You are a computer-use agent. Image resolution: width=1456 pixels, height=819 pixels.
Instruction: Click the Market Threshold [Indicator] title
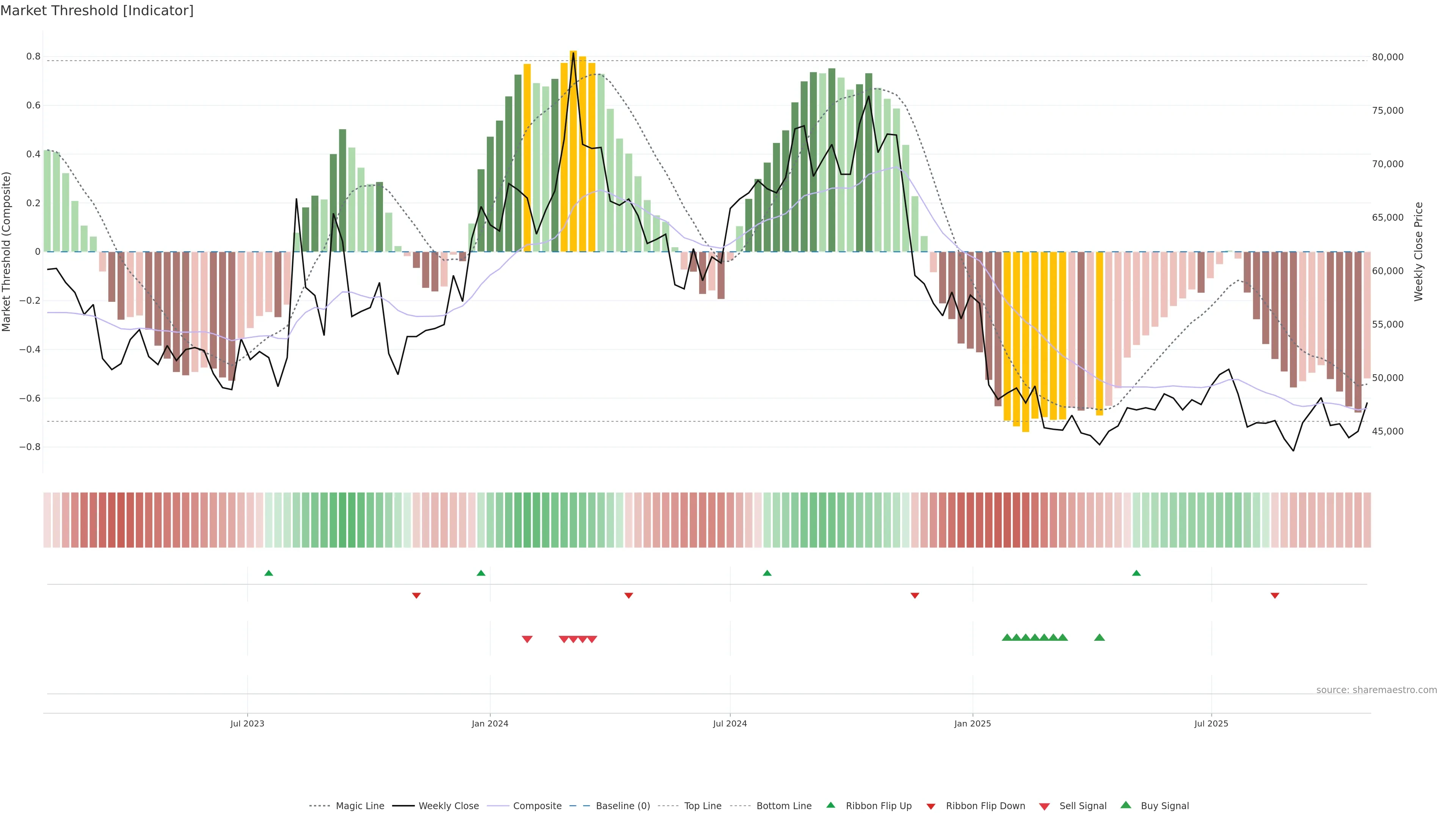coord(97,11)
